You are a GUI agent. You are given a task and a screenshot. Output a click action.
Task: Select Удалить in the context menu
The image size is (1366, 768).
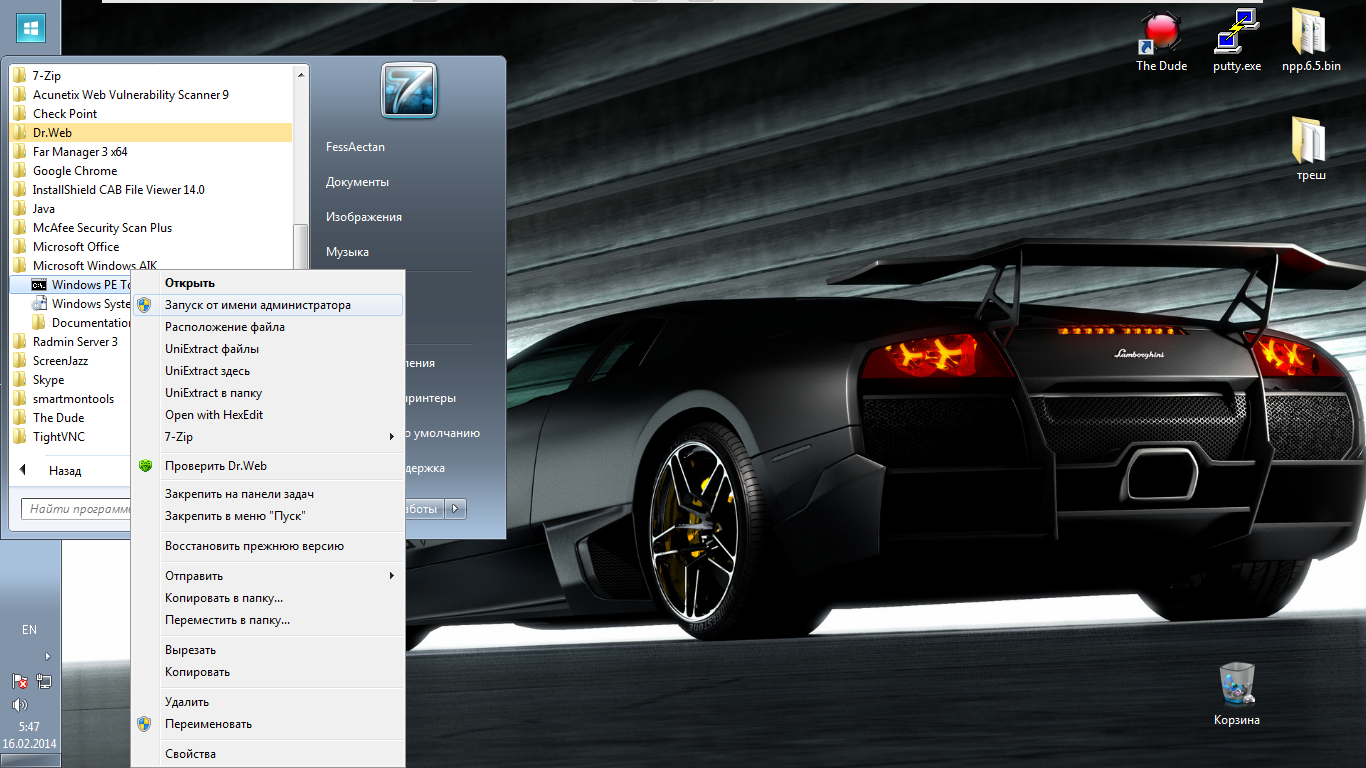click(268, 702)
